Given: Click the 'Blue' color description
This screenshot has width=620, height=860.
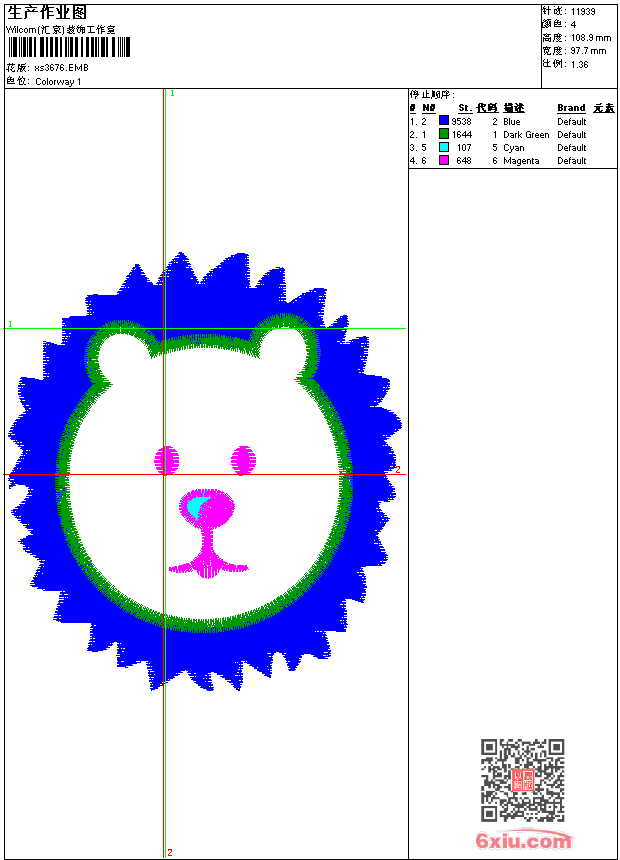Looking at the screenshot, I should (511, 122).
